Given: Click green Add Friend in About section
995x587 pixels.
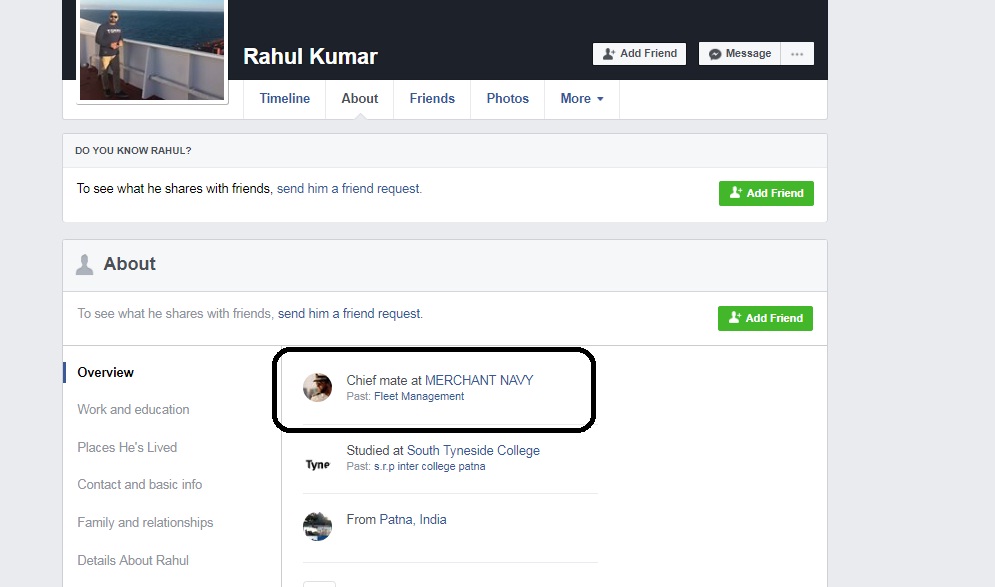Looking at the screenshot, I should click(765, 318).
